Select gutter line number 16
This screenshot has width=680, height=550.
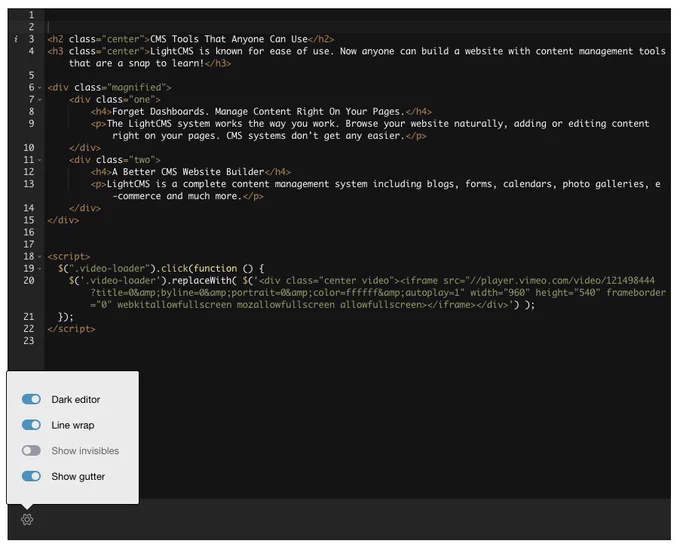tap(29, 232)
